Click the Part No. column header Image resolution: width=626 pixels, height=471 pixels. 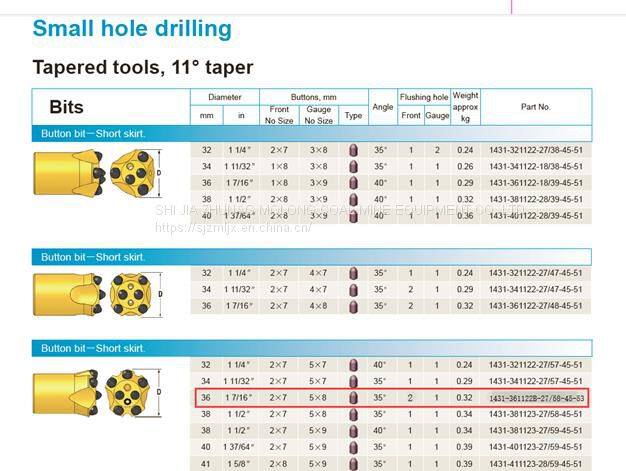pyautogui.click(x=535, y=107)
